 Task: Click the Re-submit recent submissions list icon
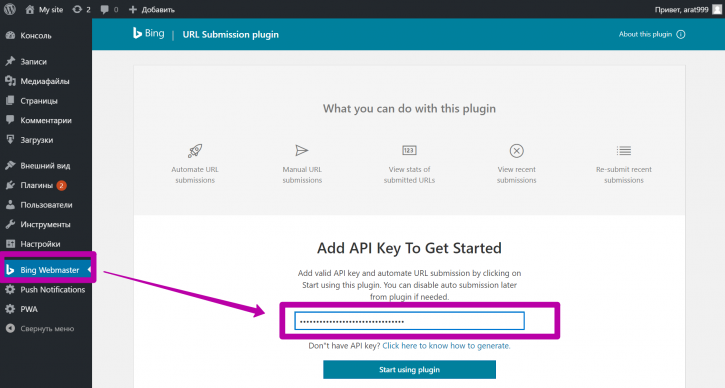(x=623, y=150)
